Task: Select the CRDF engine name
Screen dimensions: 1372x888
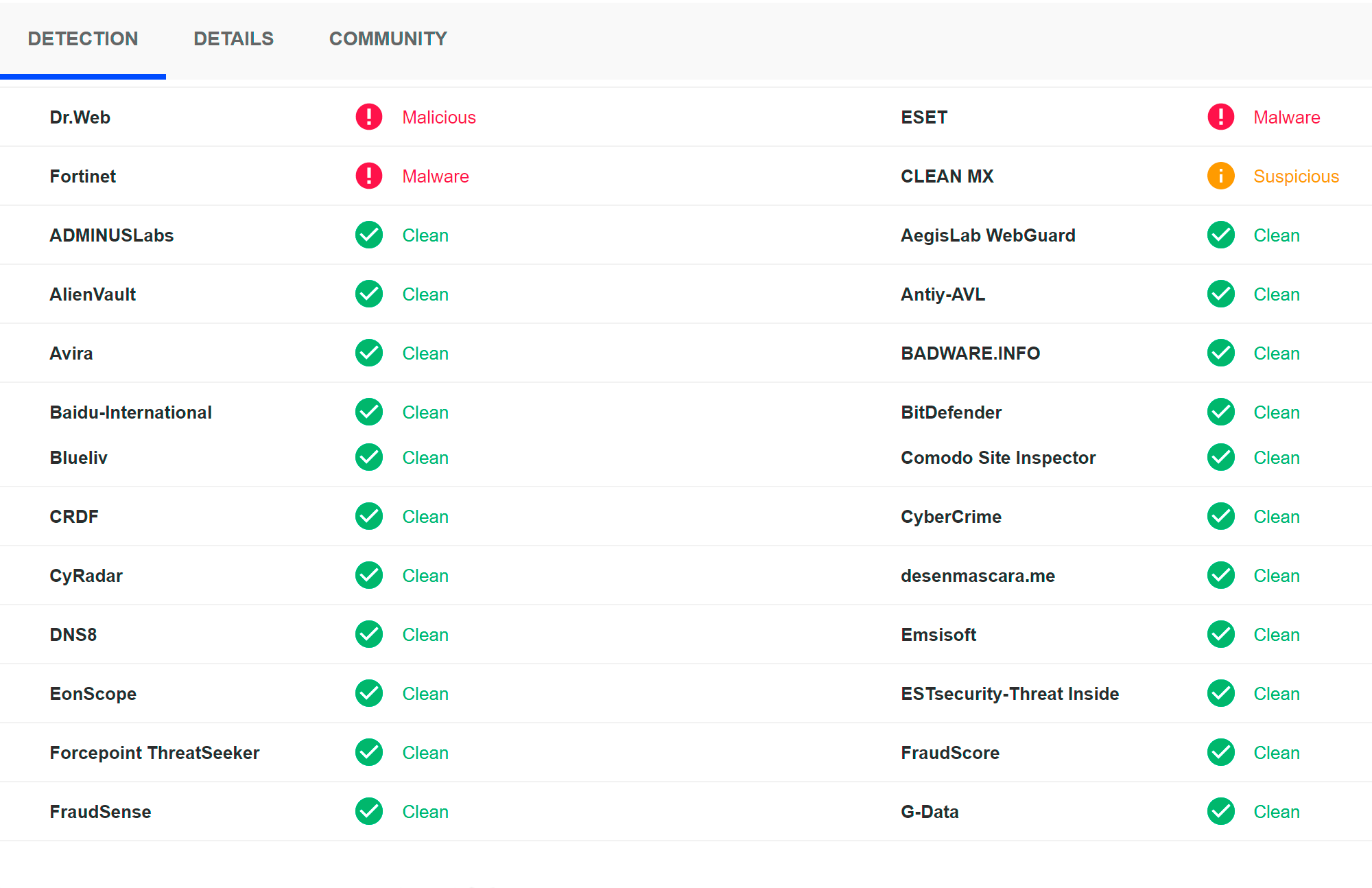Action: pos(74,517)
